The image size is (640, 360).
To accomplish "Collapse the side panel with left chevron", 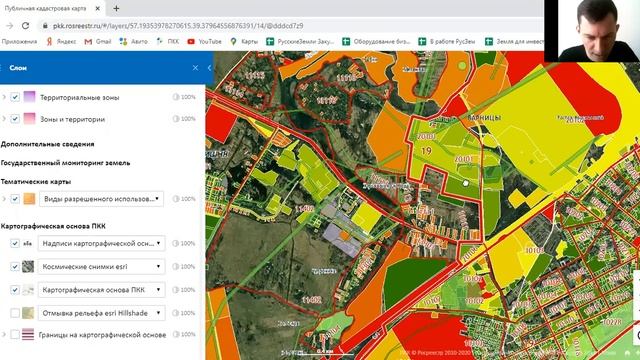I will click(x=209, y=68).
